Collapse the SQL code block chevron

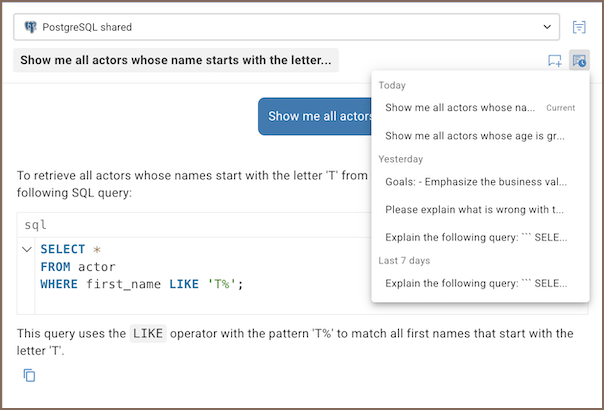pyautogui.click(x=27, y=249)
